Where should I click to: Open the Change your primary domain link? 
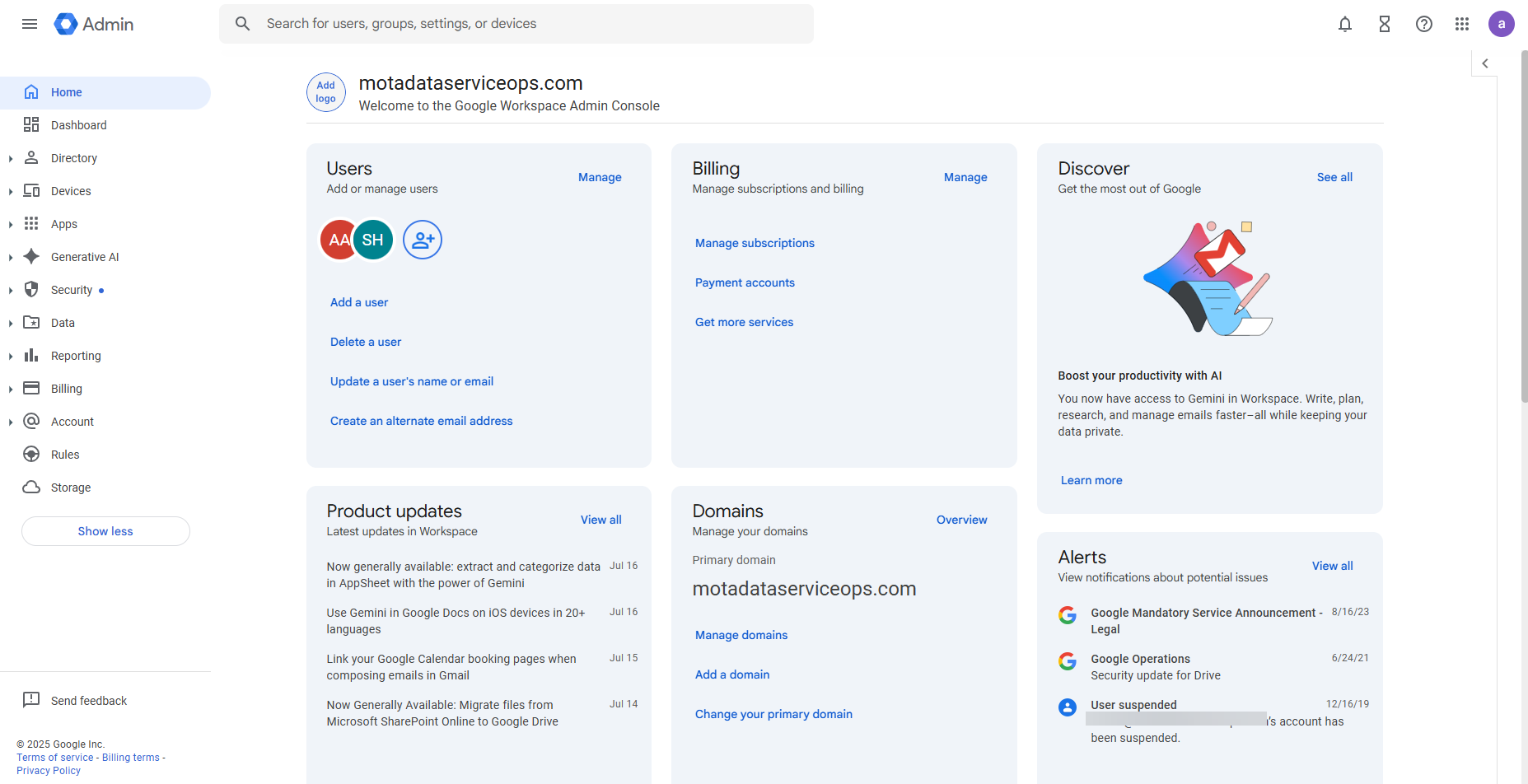coord(773,714)
